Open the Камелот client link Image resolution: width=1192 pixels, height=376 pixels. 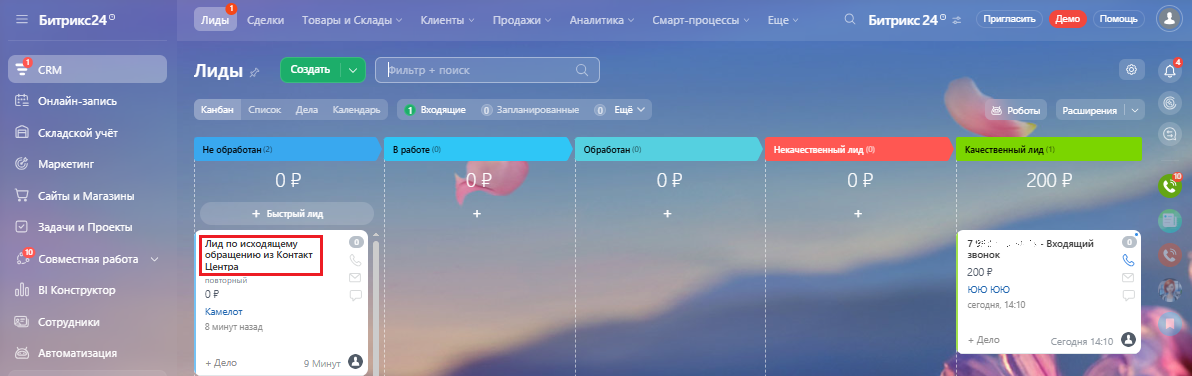pyautogui.click(x=224, y=311)
